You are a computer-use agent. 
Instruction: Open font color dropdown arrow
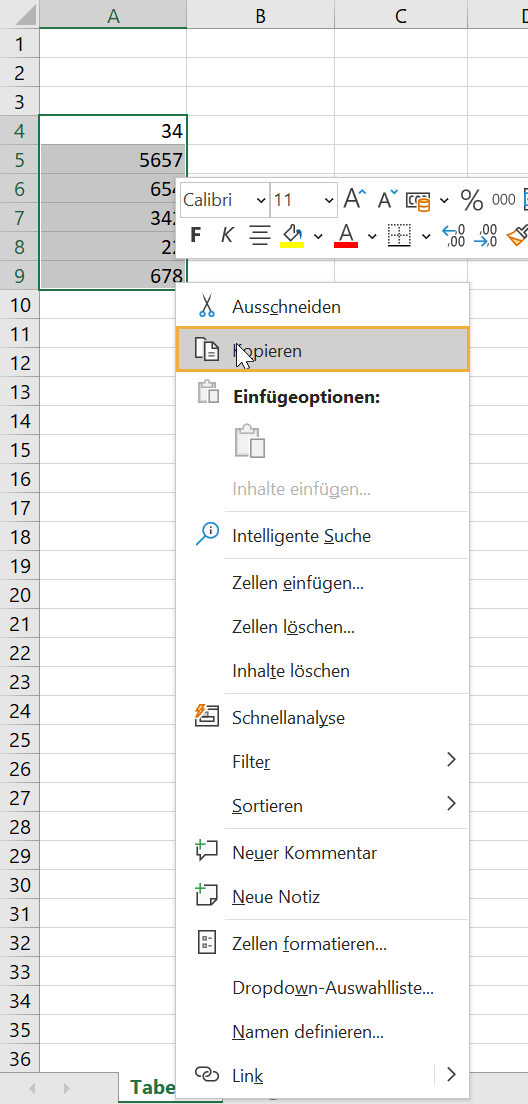372,236
